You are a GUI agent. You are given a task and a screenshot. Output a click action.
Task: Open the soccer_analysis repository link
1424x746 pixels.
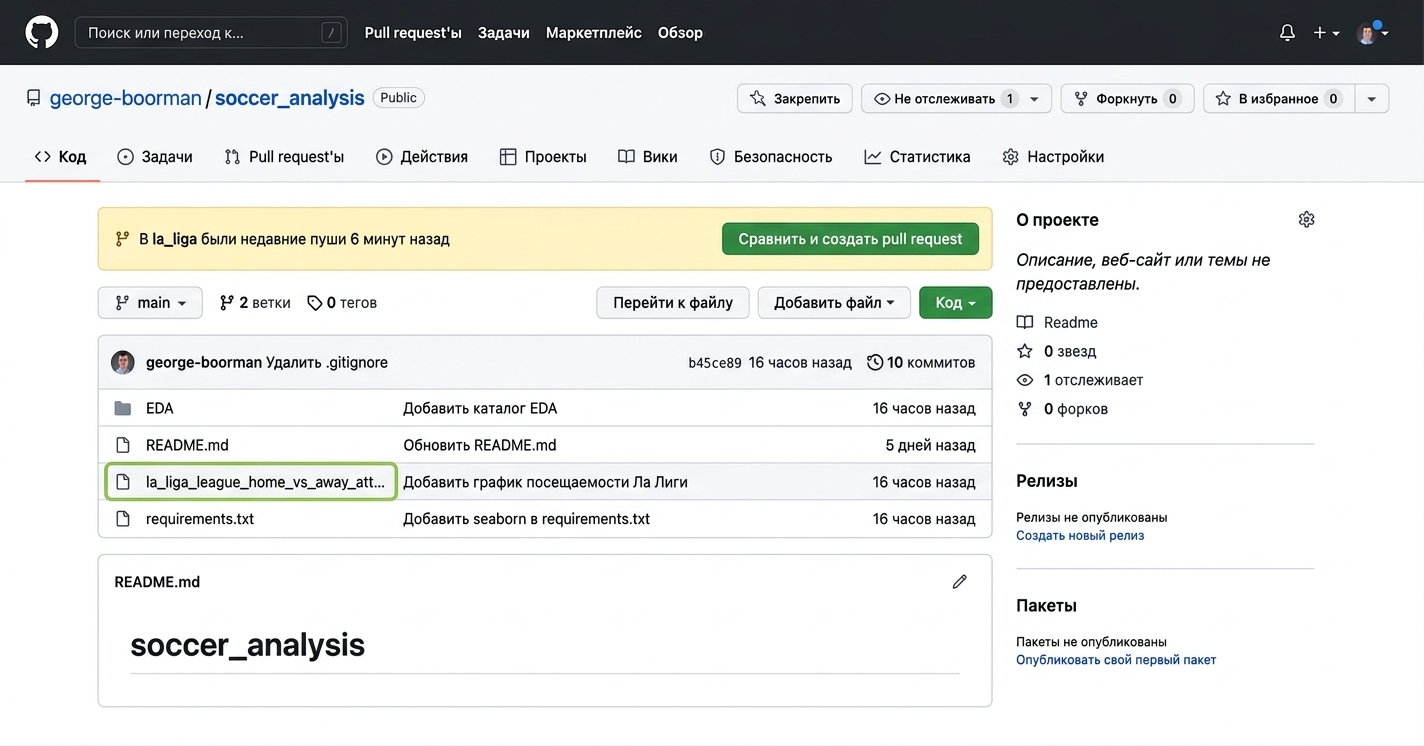click(x=290, y=98)
